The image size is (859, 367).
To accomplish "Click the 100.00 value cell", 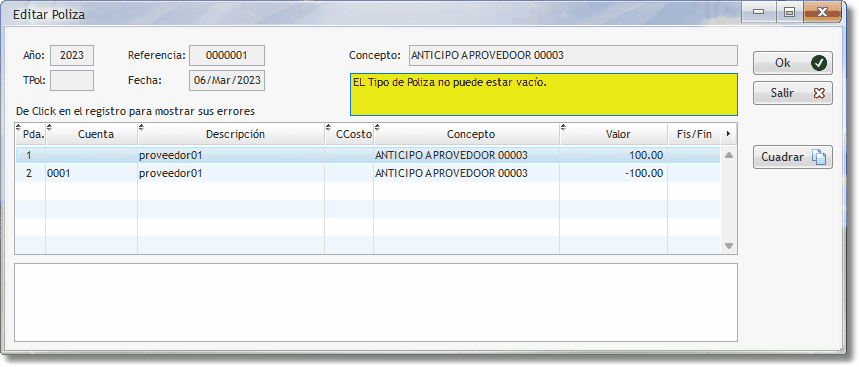I will click(x=614, y=155).
